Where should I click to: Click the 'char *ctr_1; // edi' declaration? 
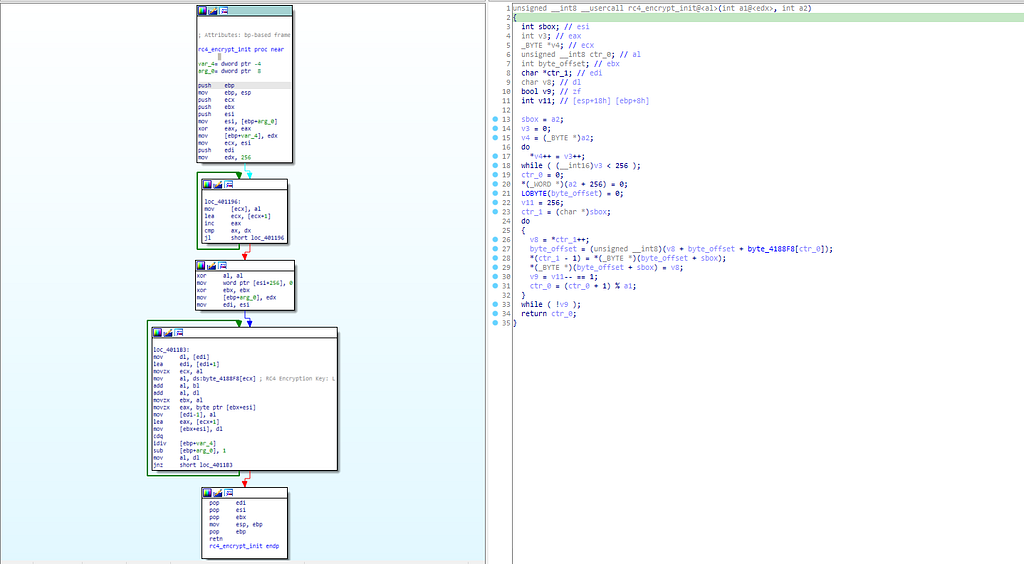pos(562,73)
